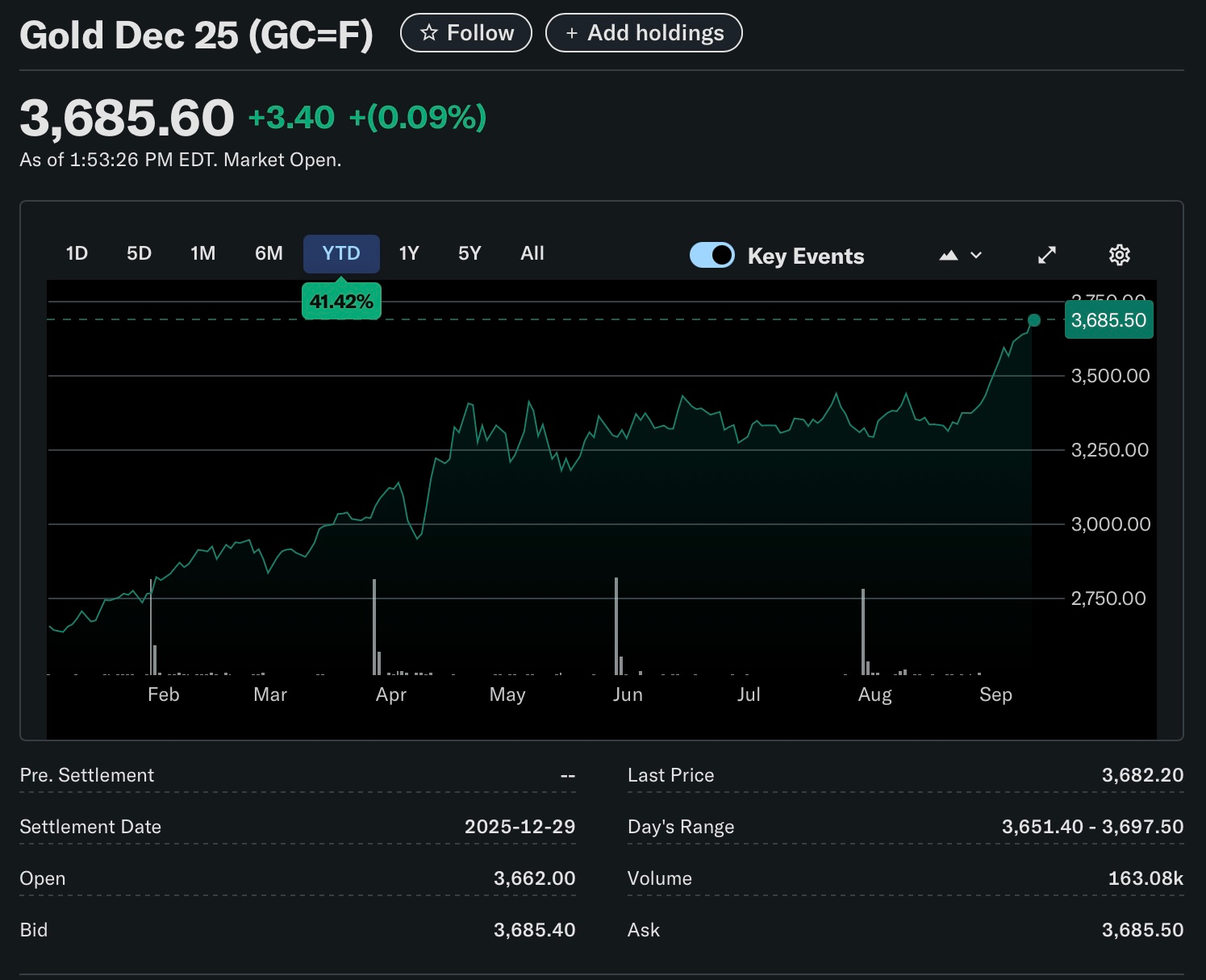1206x980 pixels.
Task: Click the star icon in Follow button
Action: 429,33
